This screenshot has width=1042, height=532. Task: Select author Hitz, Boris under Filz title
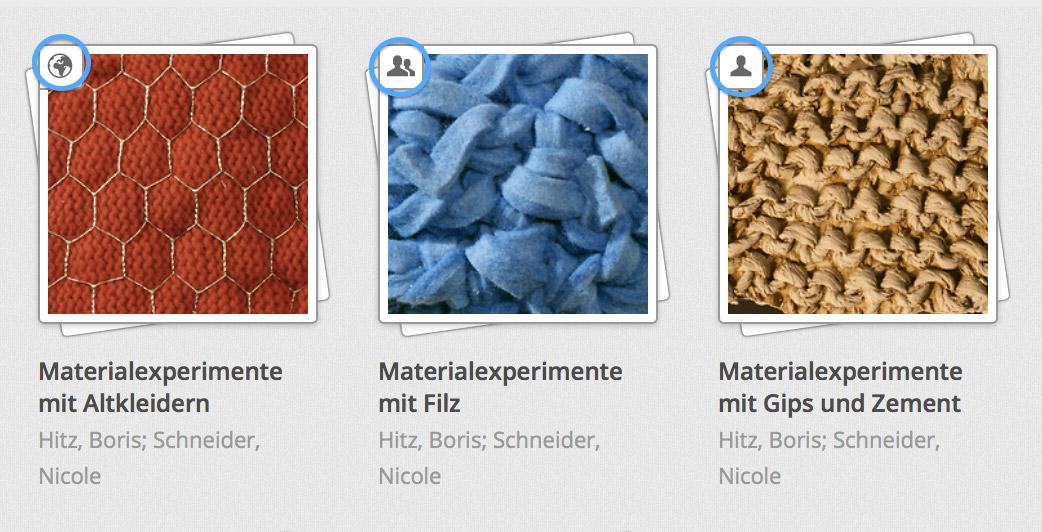pos(433,440)
